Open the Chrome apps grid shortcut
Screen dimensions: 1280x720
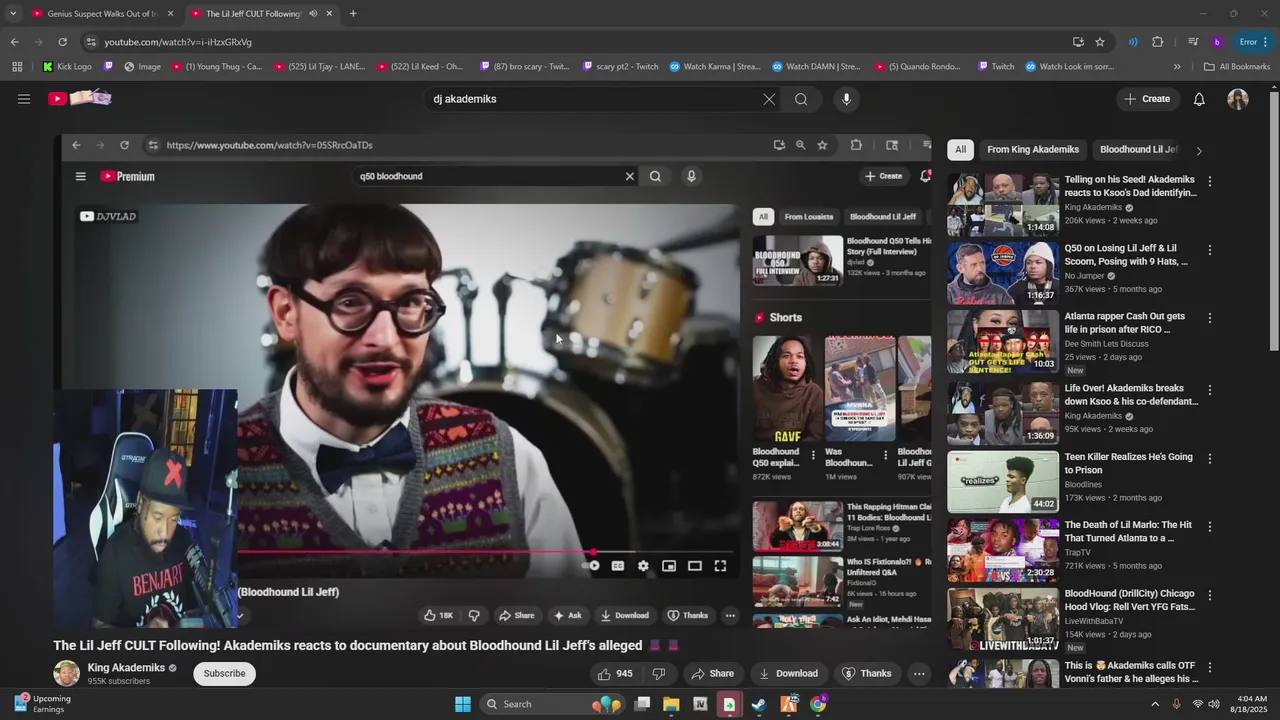click(x=17, y=67)
